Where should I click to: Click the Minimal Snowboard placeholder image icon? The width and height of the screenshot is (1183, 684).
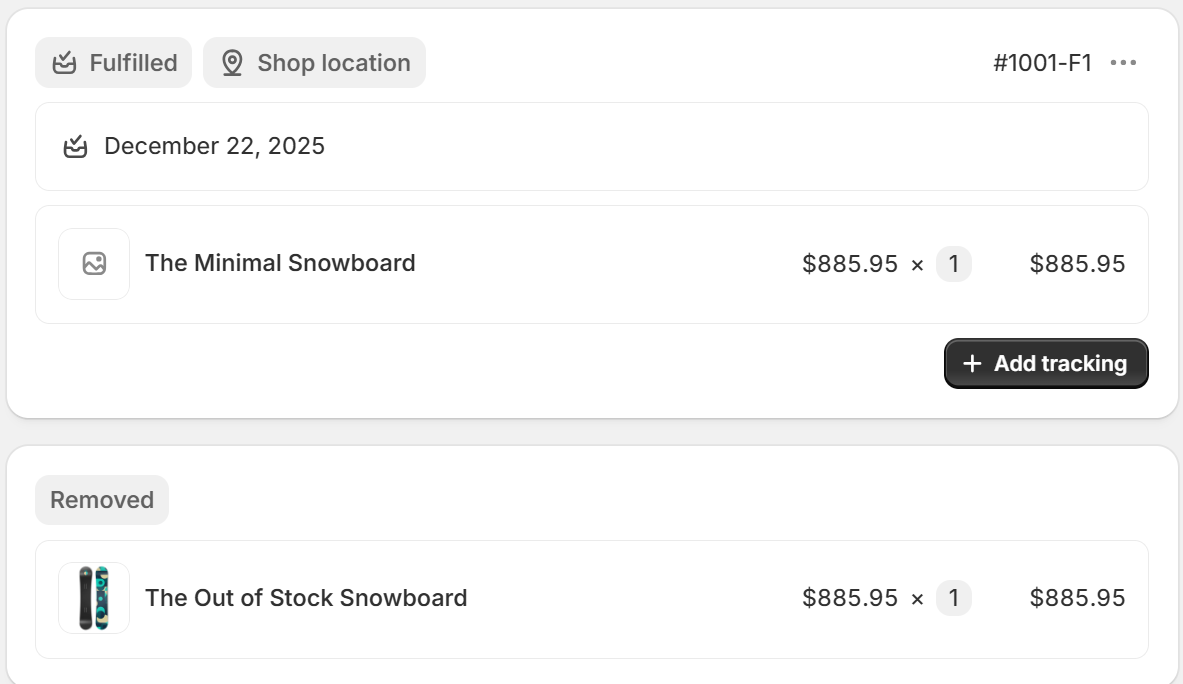(x=94, y=264)
